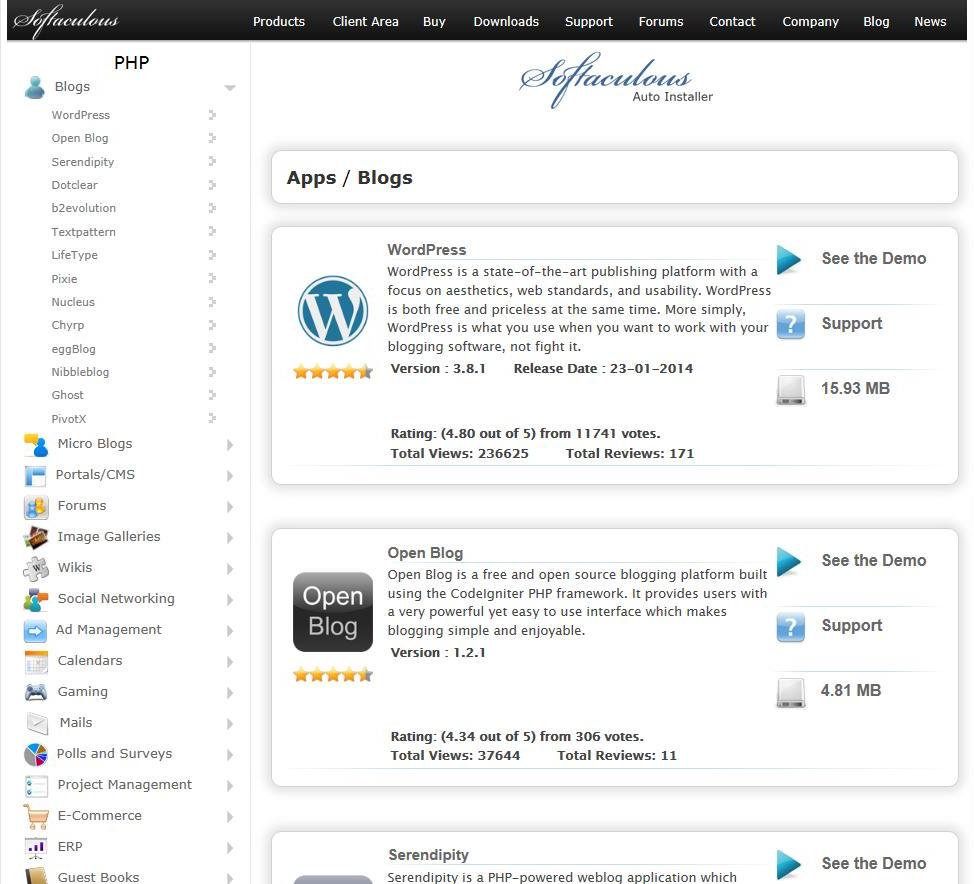Screen dimensions: 974x884
Task: Expand the E-Commerce category arrow
Action: coord(230,817)
